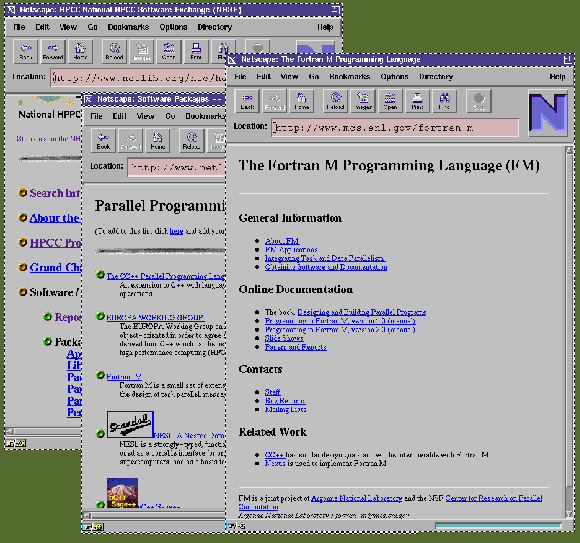The image size is (580, 543).
Task: Click Reload in the Software Packages window
Action: [x=192, y=141]
